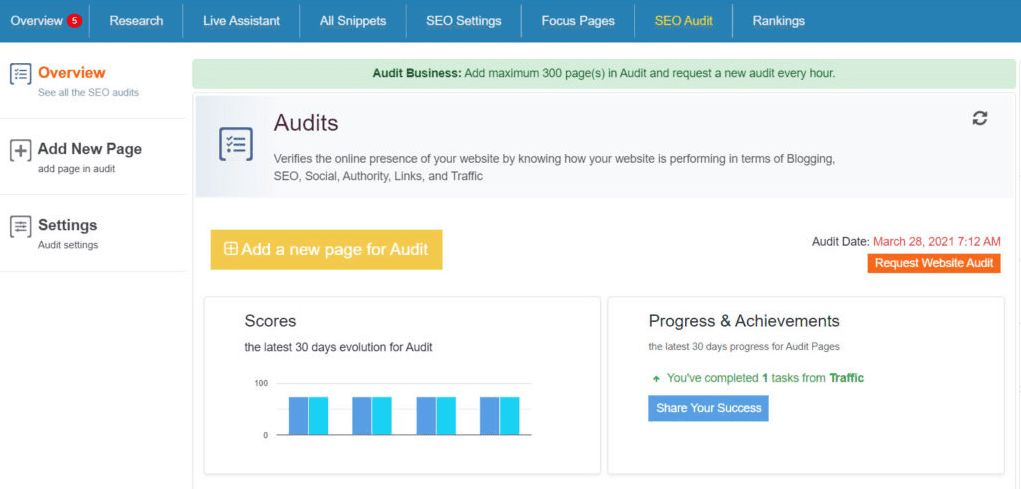Click the green arrow icon beside completed tasks
1021x489 pixels.
click(x=656, y=379)
